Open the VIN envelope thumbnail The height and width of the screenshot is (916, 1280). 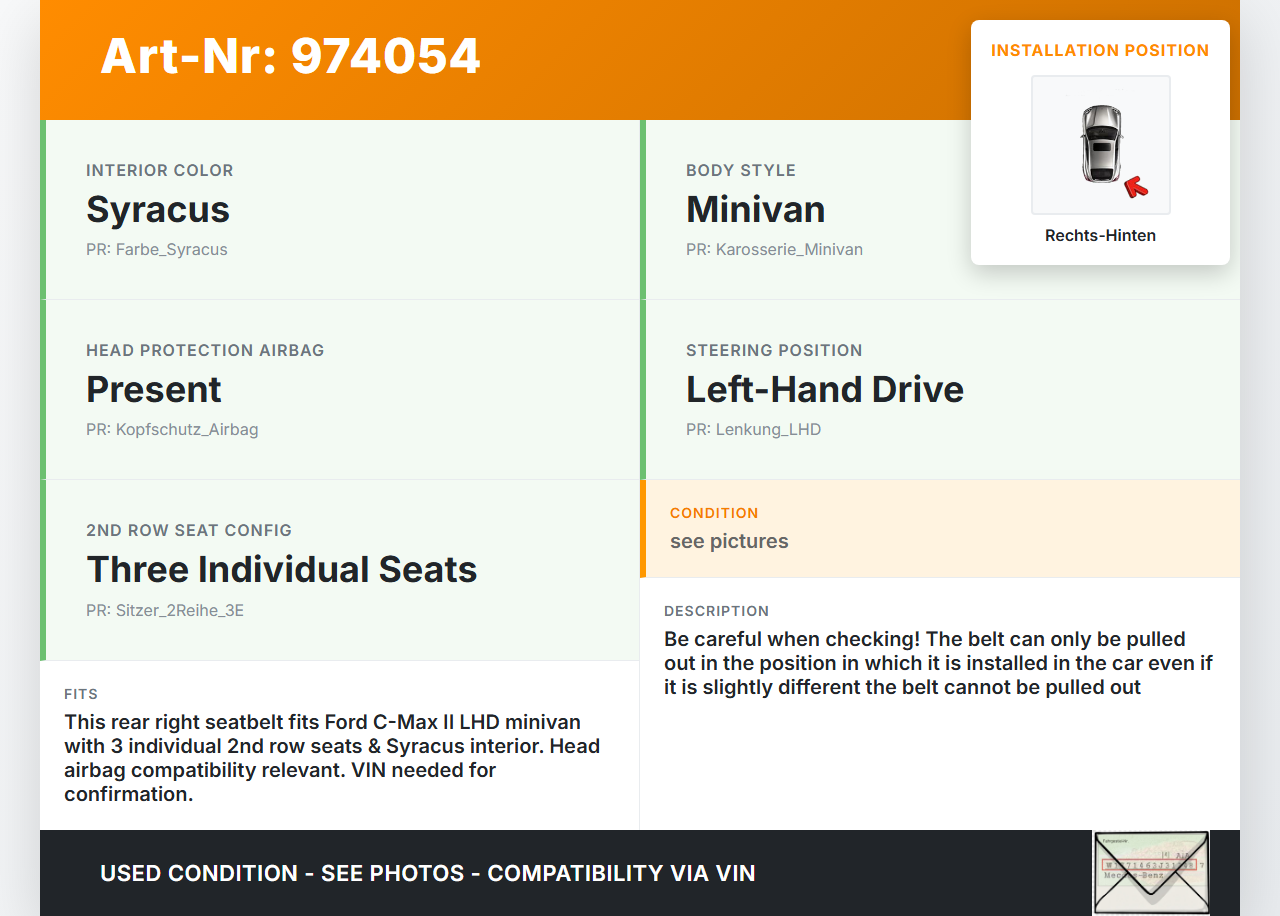pyautogui.click(x=1150, y=872)
